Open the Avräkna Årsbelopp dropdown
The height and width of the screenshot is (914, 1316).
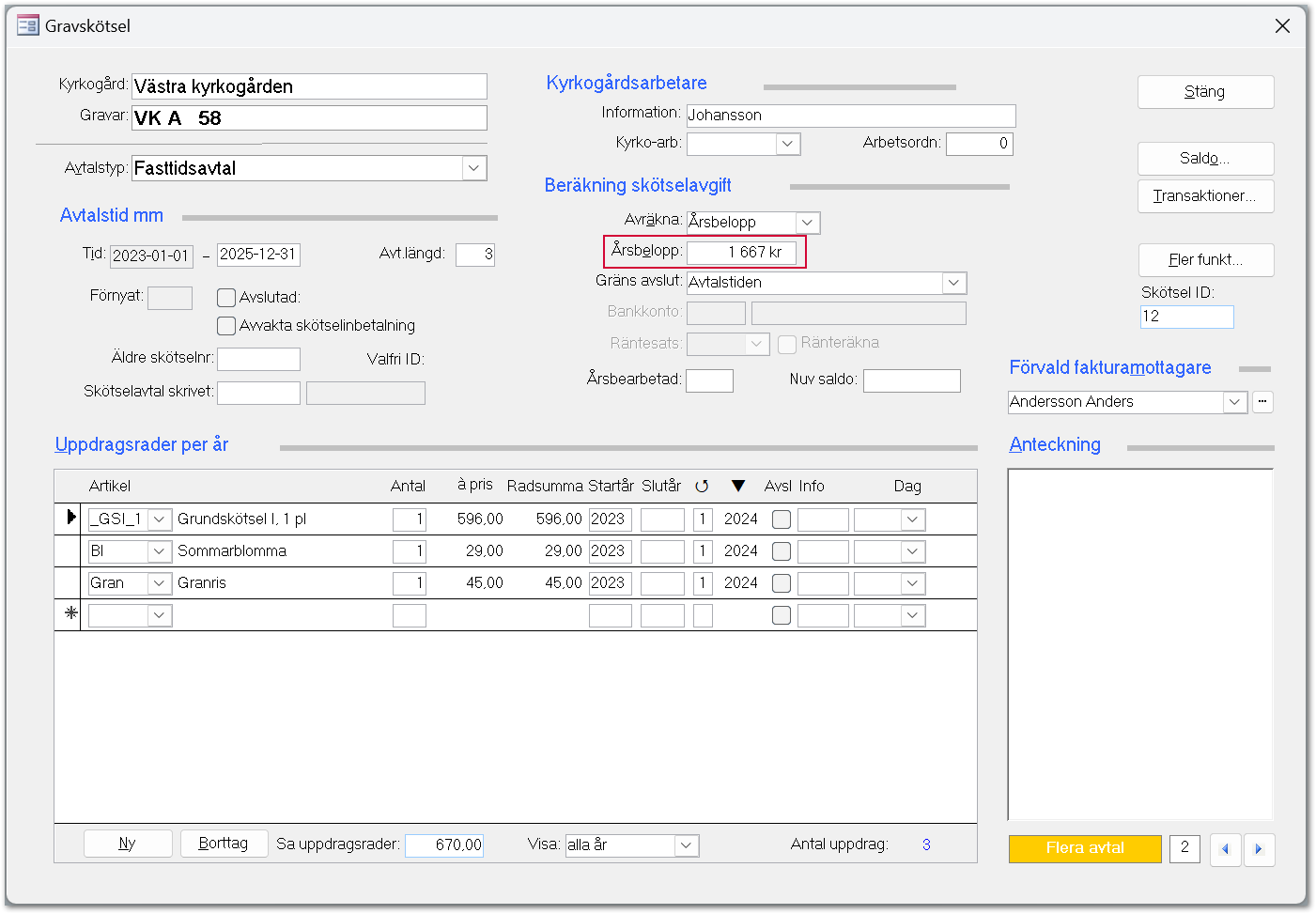[x=808, y=223]
